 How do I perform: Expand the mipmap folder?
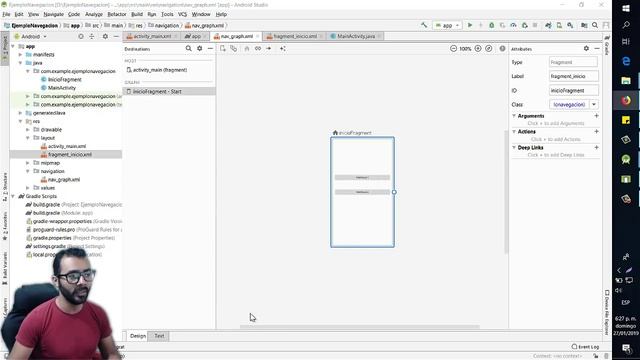(x=28, y=163)
